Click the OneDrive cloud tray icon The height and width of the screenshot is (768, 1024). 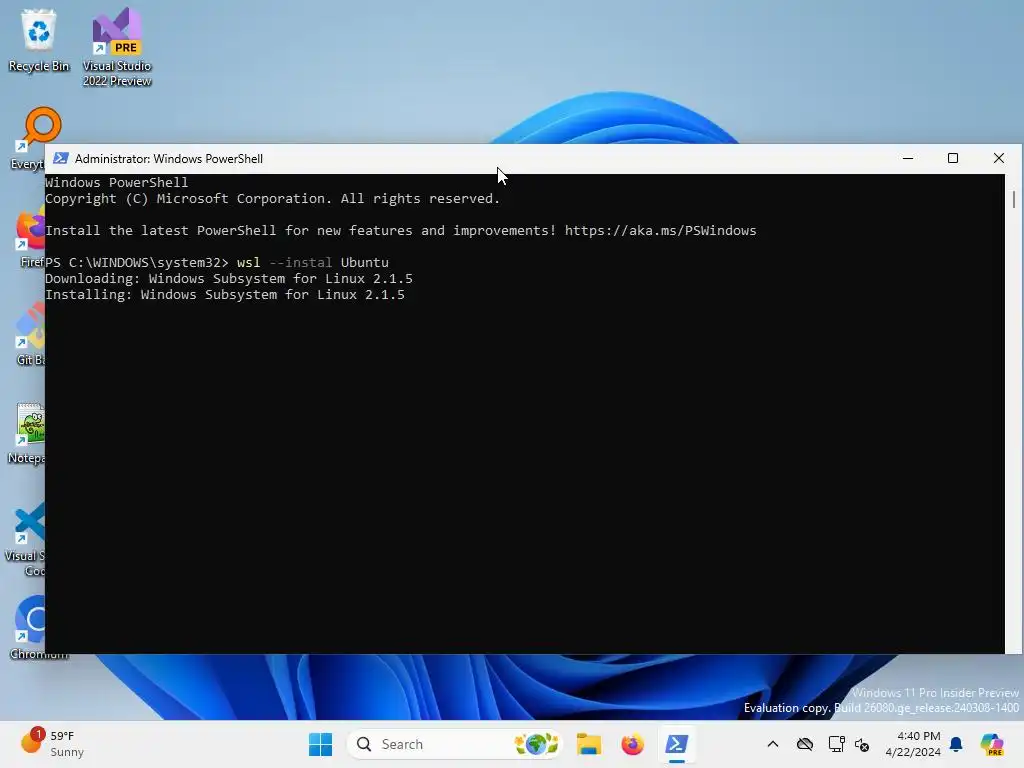pyautogui.click(x=805, y=744)
